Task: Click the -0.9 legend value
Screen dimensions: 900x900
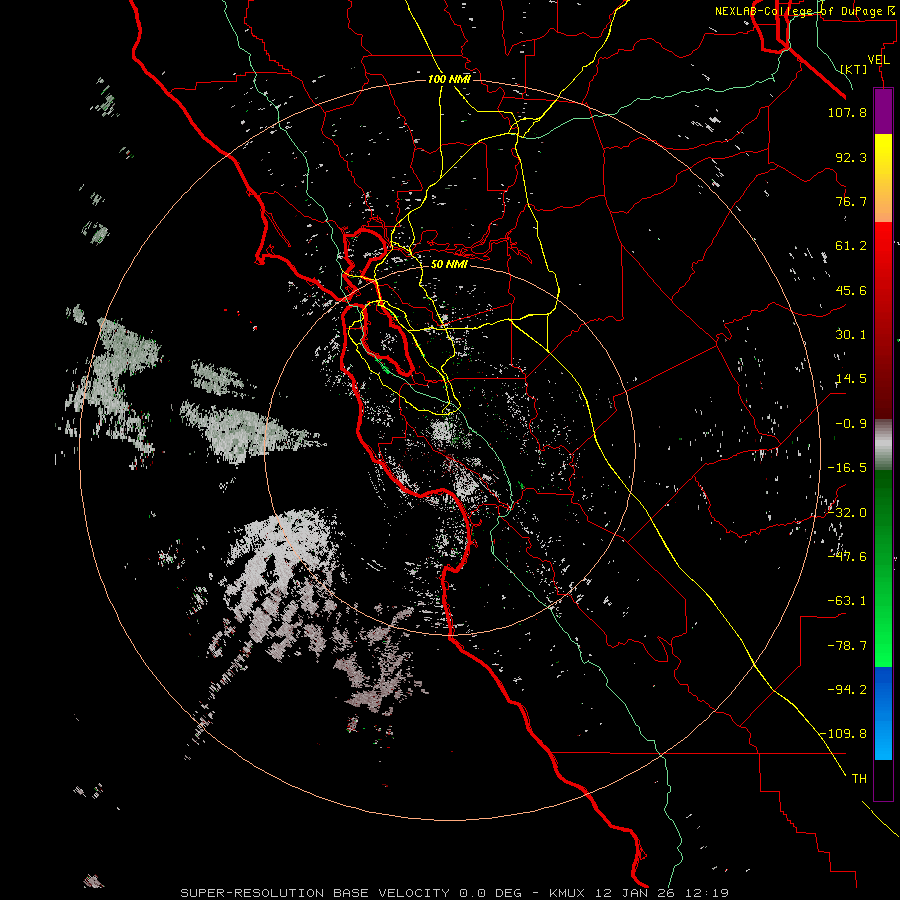Action: 851,424
